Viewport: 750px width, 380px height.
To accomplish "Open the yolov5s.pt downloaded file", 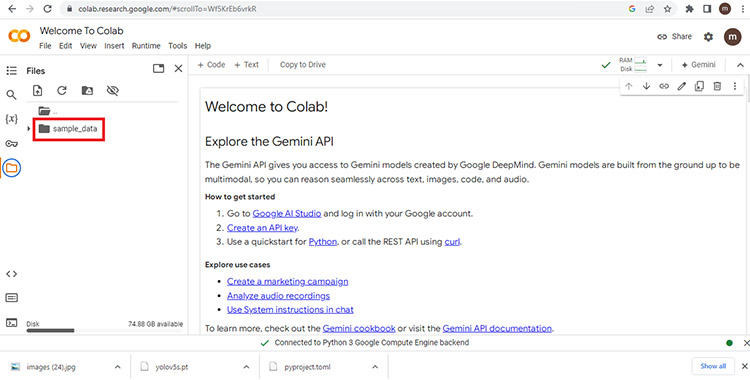I will coord(172,367).
